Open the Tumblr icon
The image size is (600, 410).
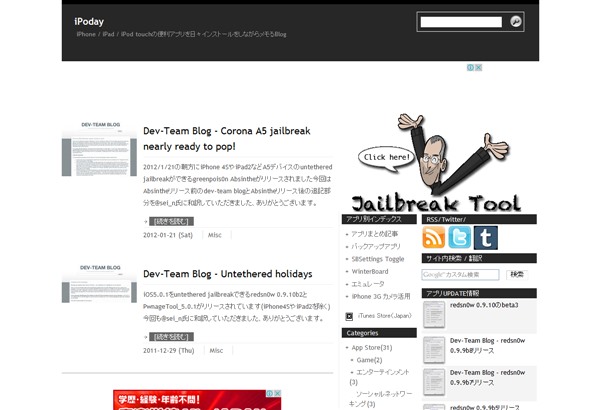tap(486, 237)
